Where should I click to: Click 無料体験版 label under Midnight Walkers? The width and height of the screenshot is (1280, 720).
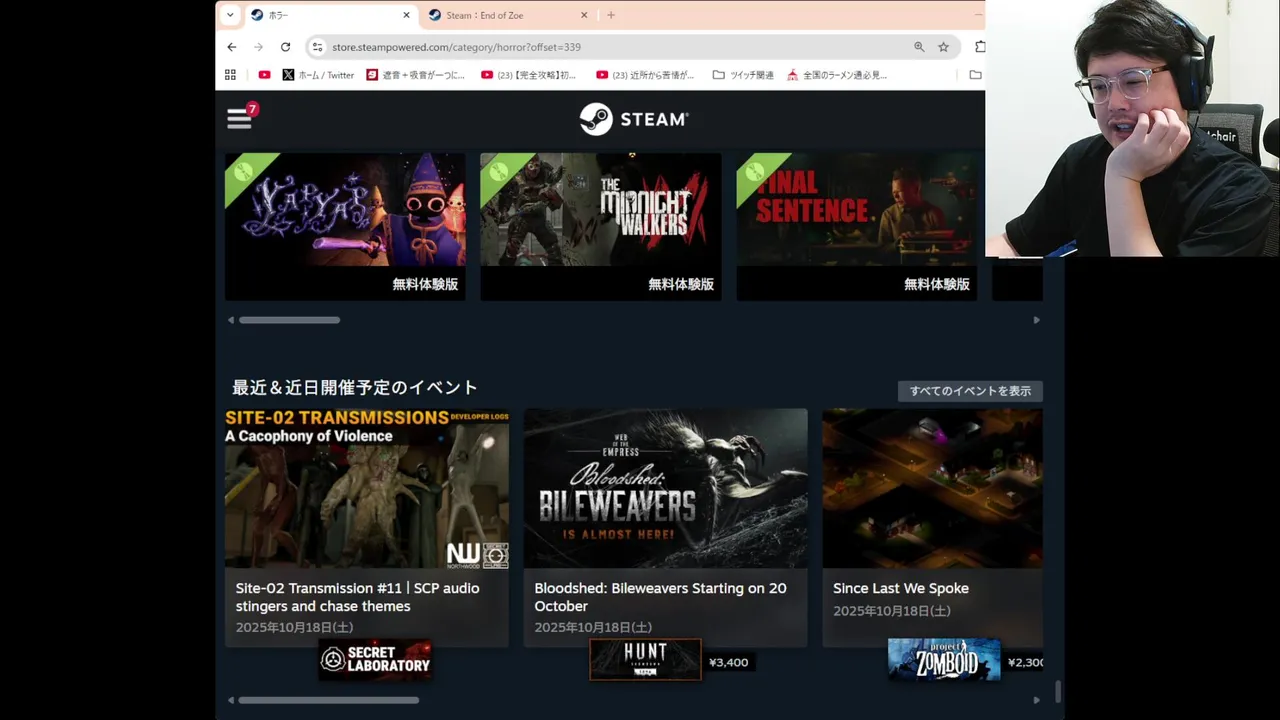pyautogui.click(x=681, y=284)
